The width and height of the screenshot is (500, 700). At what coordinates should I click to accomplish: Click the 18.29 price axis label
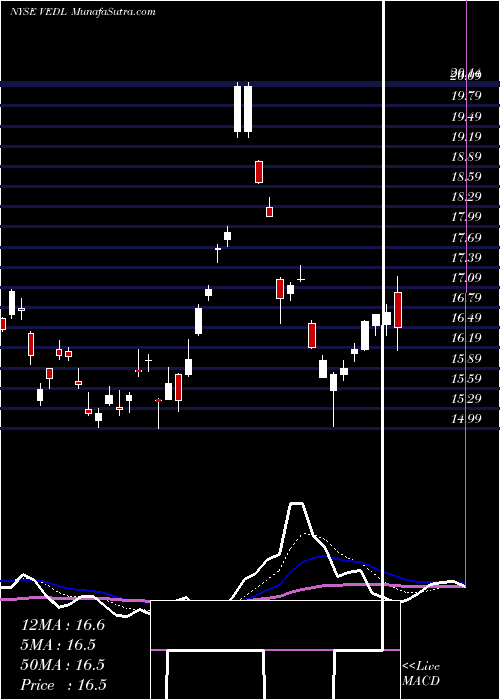pyautogui.click(x=466, y=197)
